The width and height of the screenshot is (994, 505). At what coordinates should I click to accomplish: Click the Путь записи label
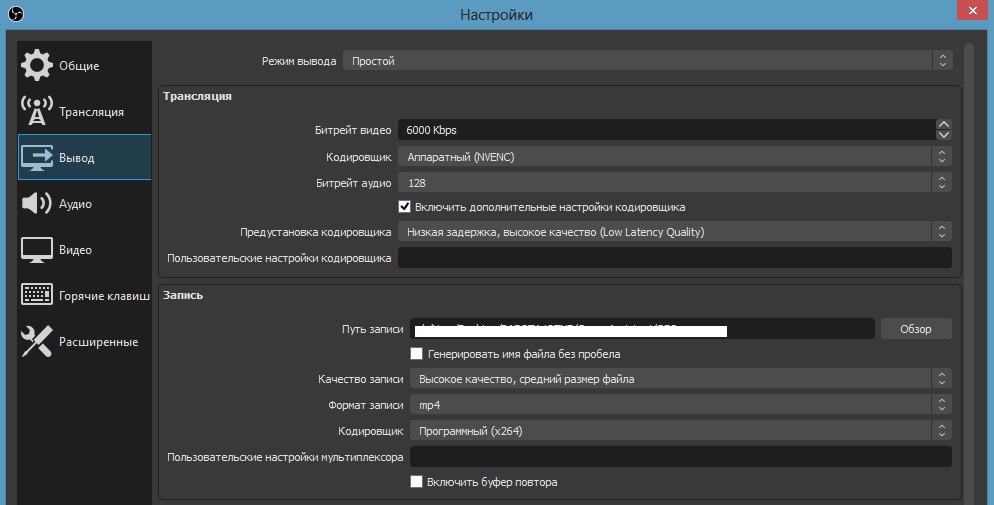coord(373,329)
